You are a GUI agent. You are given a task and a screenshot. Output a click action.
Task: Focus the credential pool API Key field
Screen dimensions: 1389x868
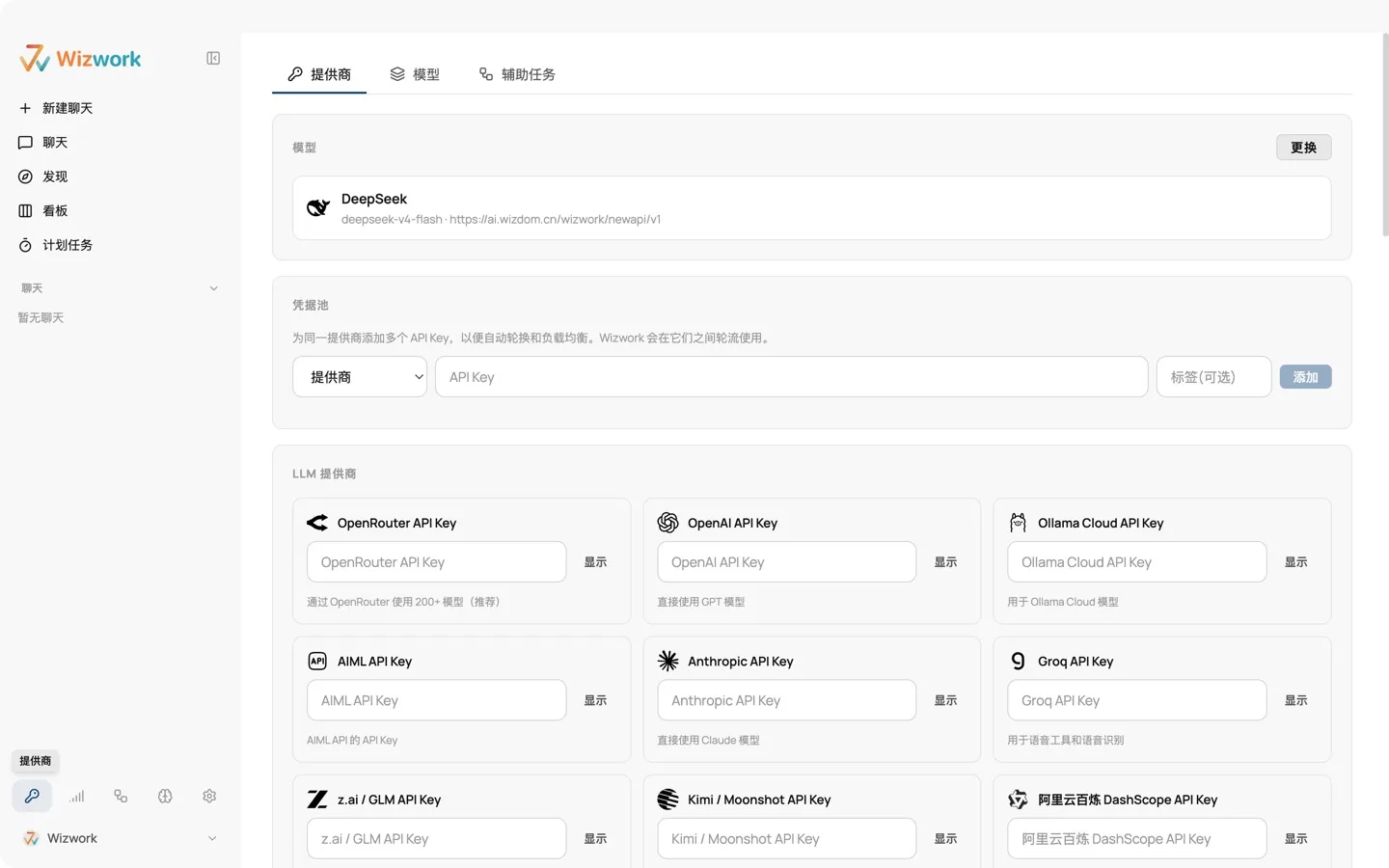792,377
